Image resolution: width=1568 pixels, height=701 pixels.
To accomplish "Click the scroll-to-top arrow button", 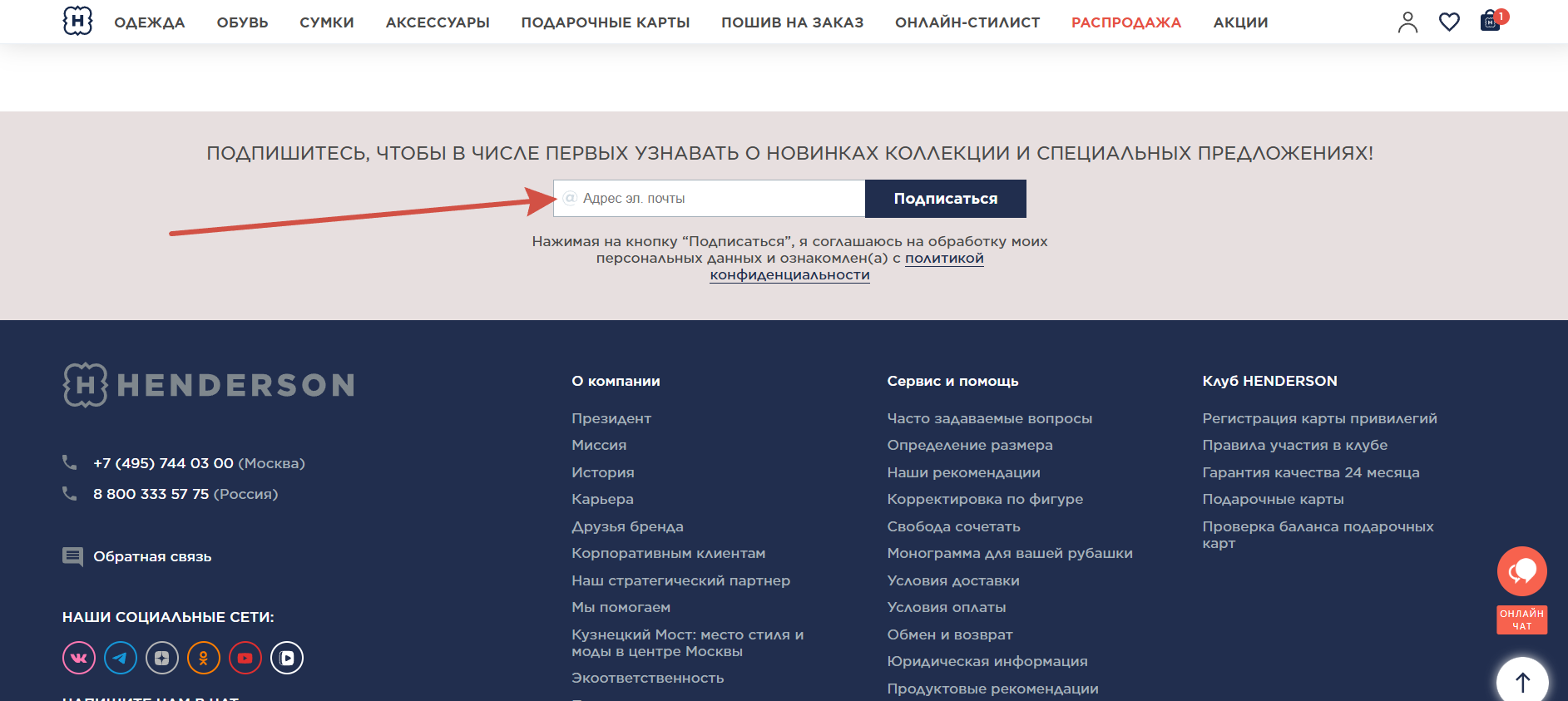I will (1522, 682).
